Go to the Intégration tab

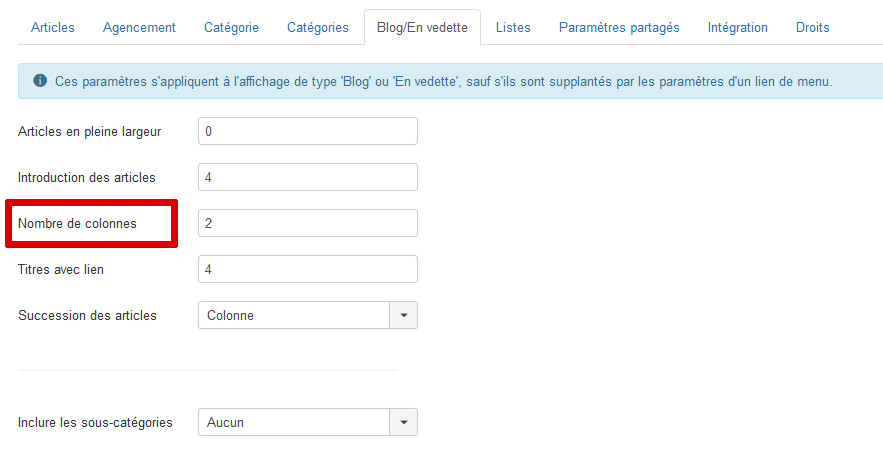coord(738,28)
